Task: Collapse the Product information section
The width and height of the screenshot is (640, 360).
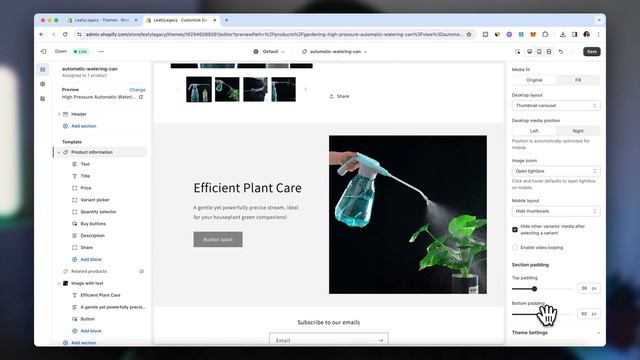Action: point(59,152)
